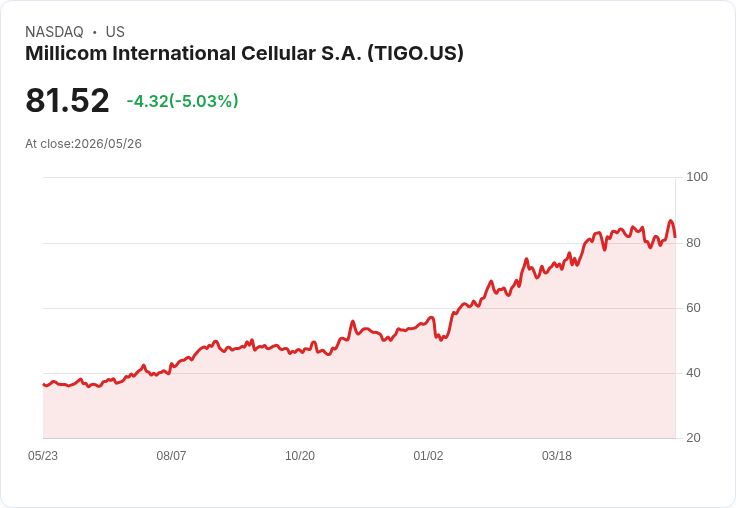Click the 20 price axis label
Image resolution: width=736 pixels, height=508 pixels.
point(693,438)
